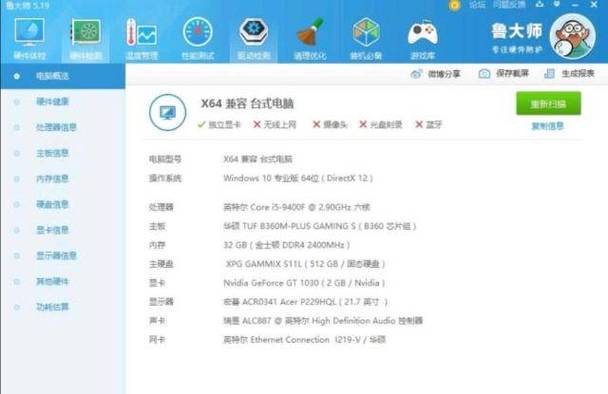
Task: Click the Core i5-9400F processor value
Action: click(x=297, y=207)
